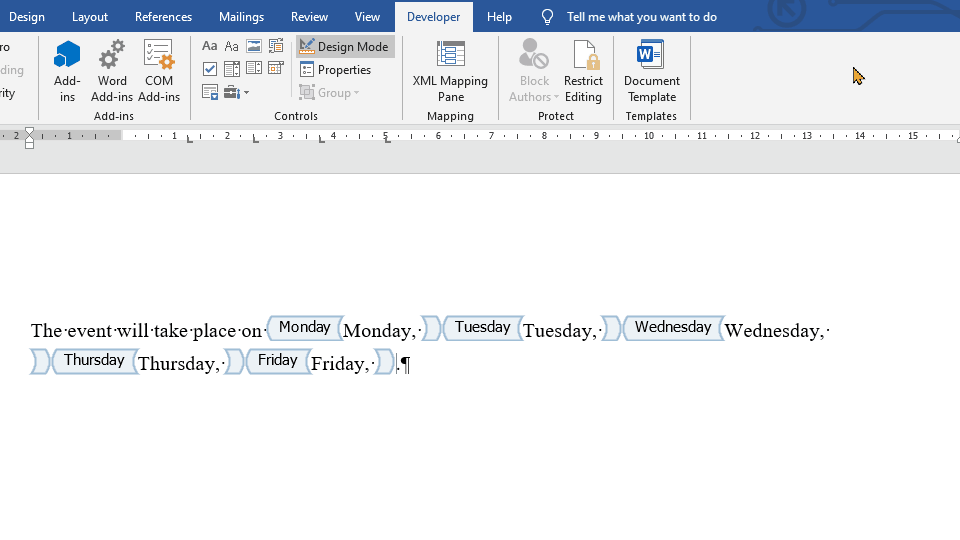
Task: Insert a Date Picker content control
Action: pyautogui.click(x=276, y=69)
